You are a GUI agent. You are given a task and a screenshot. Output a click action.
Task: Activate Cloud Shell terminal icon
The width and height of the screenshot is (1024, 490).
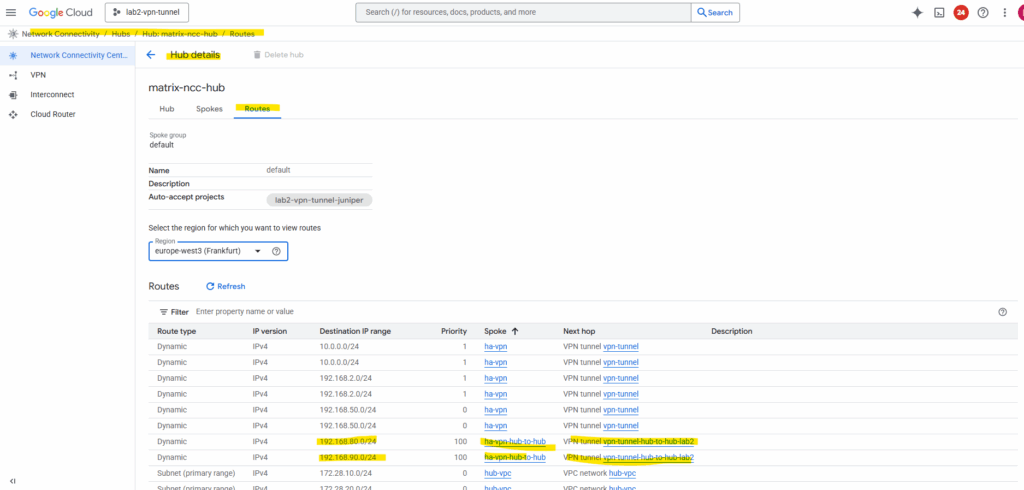939,13
